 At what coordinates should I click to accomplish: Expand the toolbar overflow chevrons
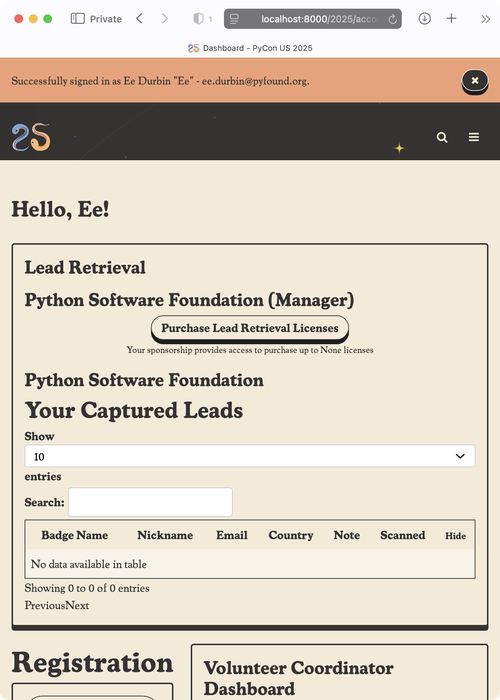485,19
